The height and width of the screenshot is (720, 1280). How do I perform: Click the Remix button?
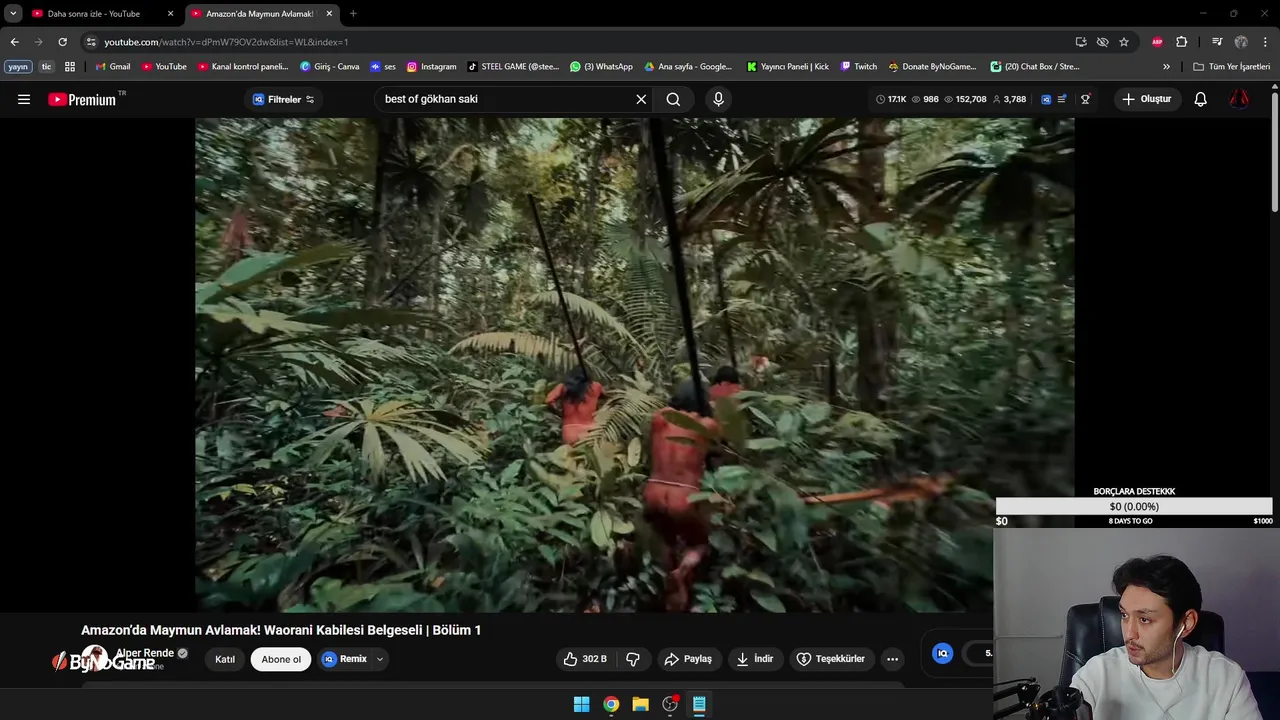(345, 659)
